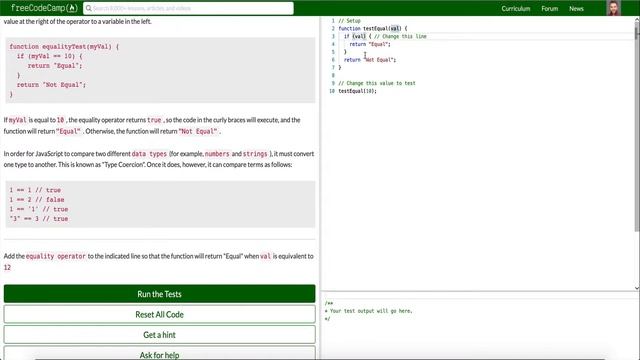Open the News page
This screenshot has width=640, height=360.
[576, 9]
